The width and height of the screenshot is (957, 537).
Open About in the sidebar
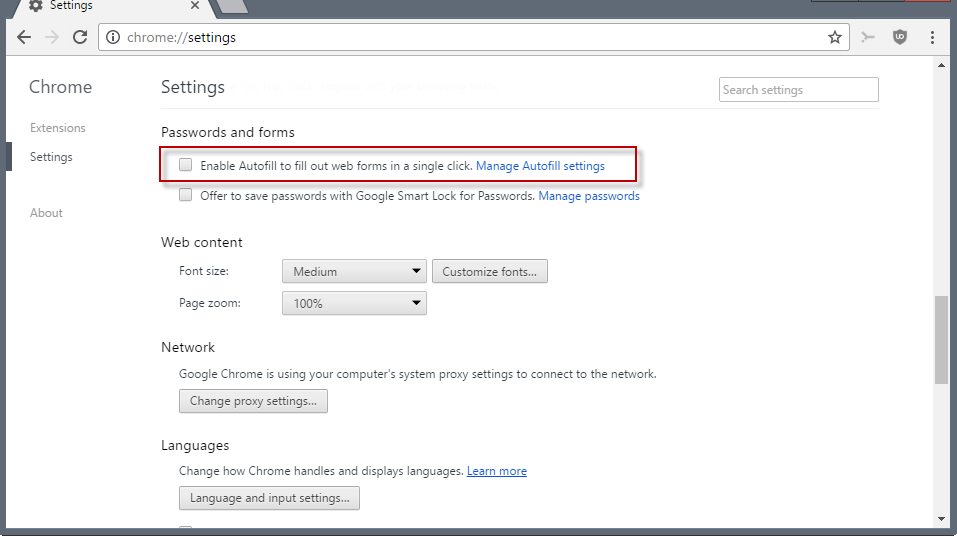pyautogui.click(x=46, y=213)
